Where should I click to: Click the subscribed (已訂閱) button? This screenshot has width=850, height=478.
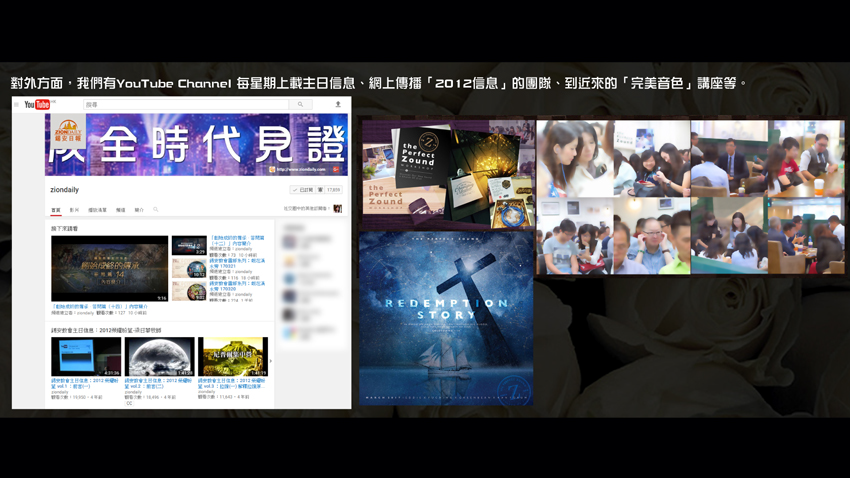[x=303, y=190]
